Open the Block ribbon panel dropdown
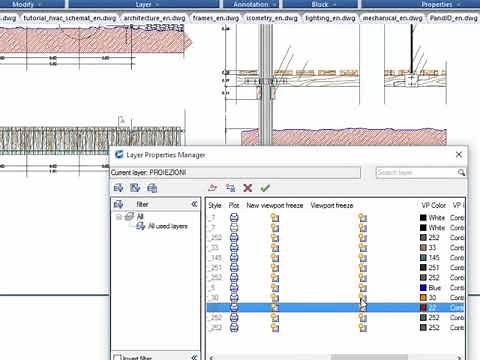 point(334,5)
